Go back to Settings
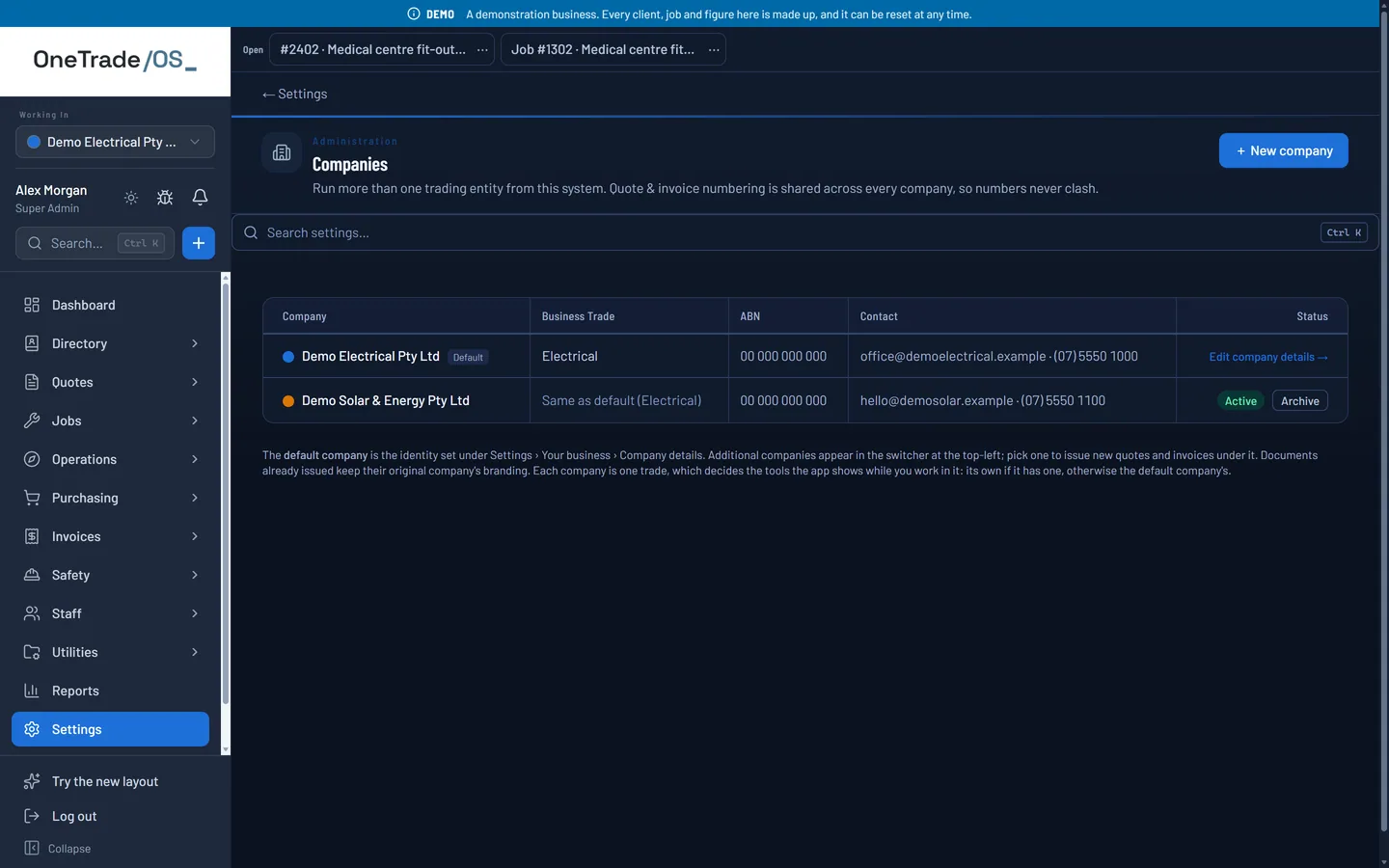Viewport: 1389px width, 868px height. tap(294, 94)
